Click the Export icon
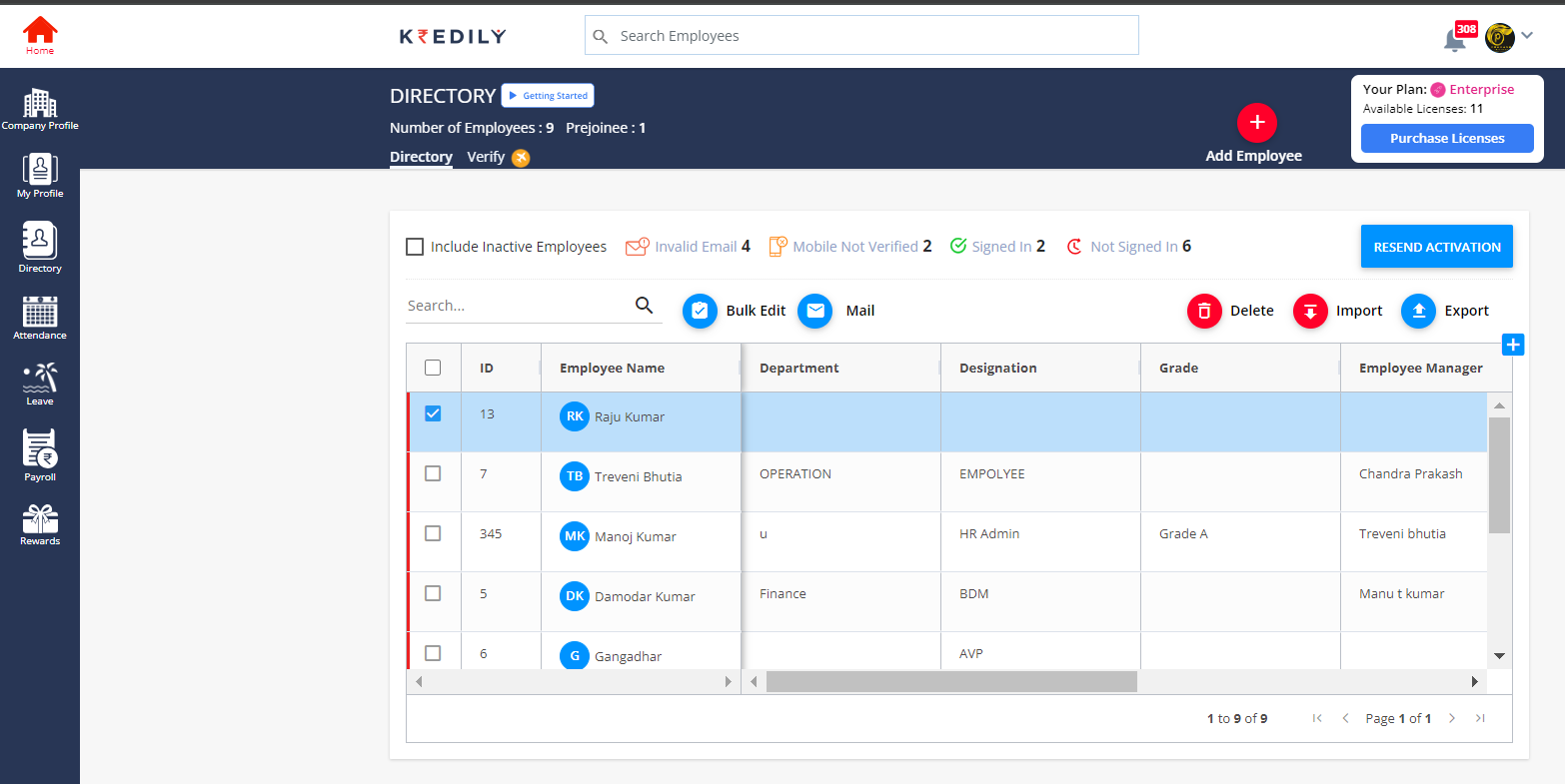The width and height of the screenshot is (1565, 784). (1417, 311)
